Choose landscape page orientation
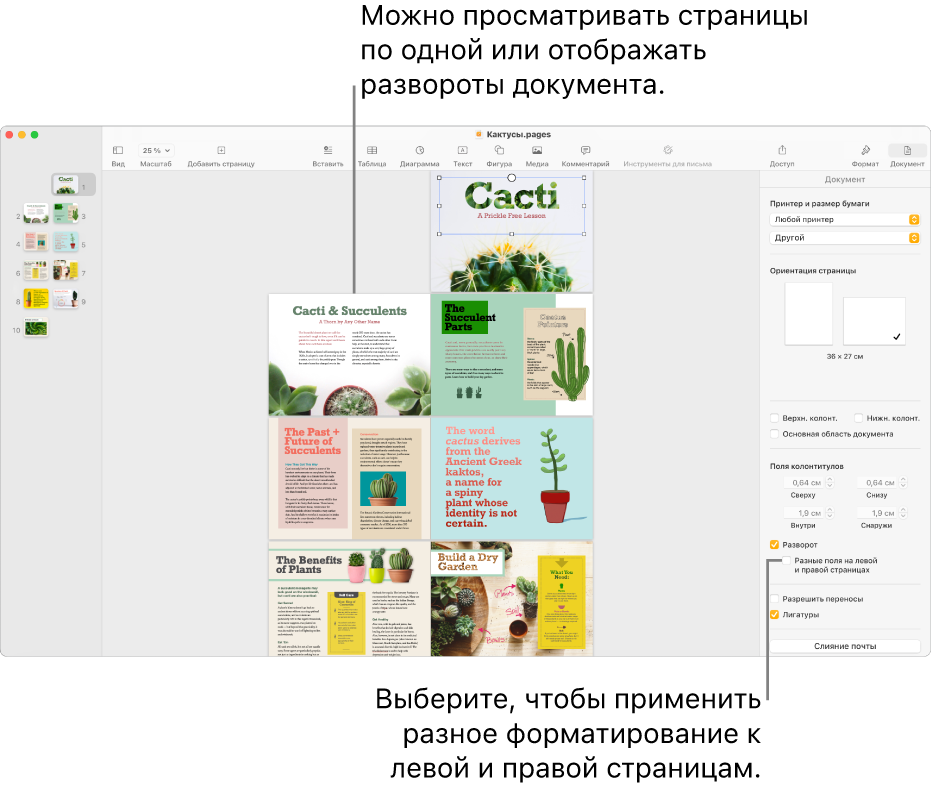931x793 pixels. [x=874, y=321]
